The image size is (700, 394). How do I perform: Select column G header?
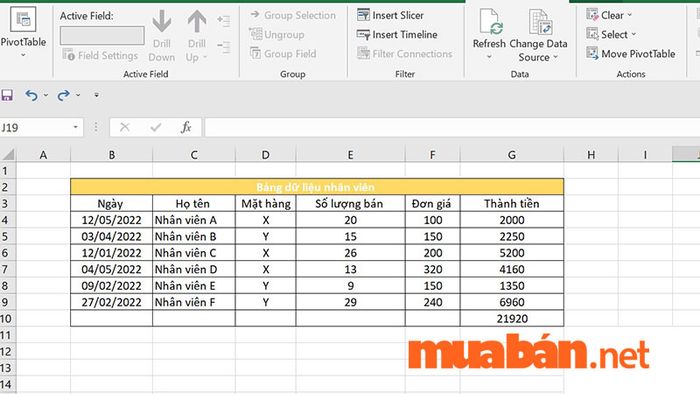(512, 155)
